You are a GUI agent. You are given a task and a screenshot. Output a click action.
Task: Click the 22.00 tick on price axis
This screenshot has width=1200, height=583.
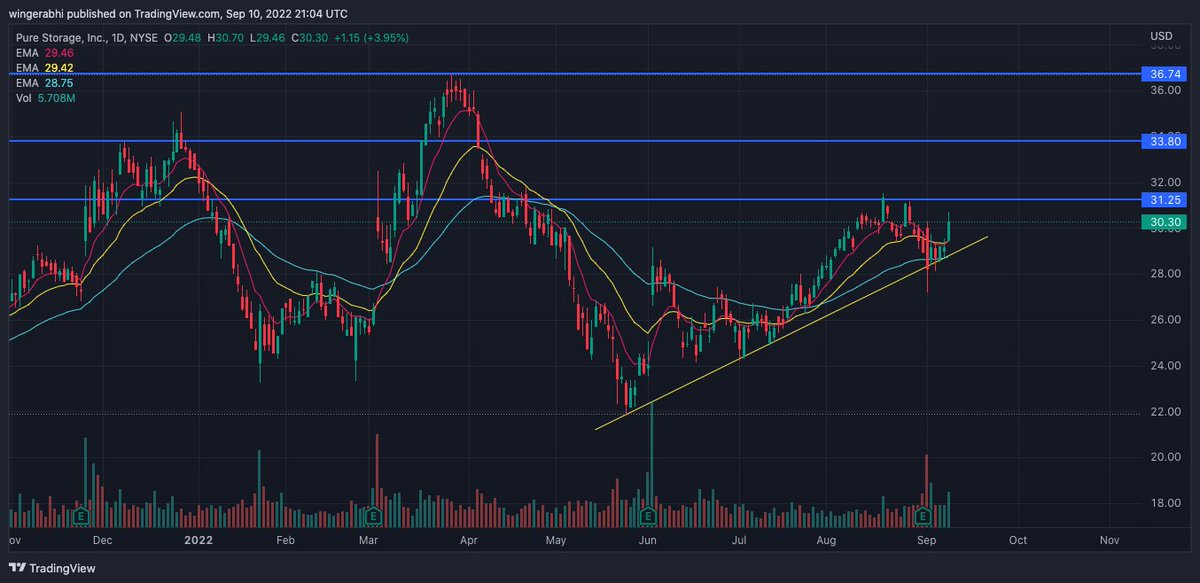click(x=1166, y=412)
